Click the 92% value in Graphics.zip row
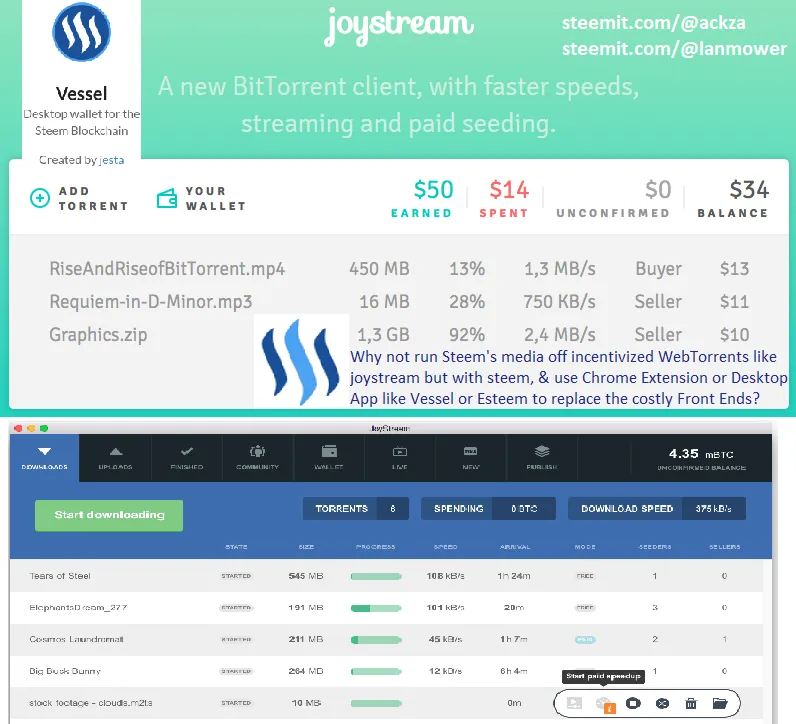 click(467, 335)
